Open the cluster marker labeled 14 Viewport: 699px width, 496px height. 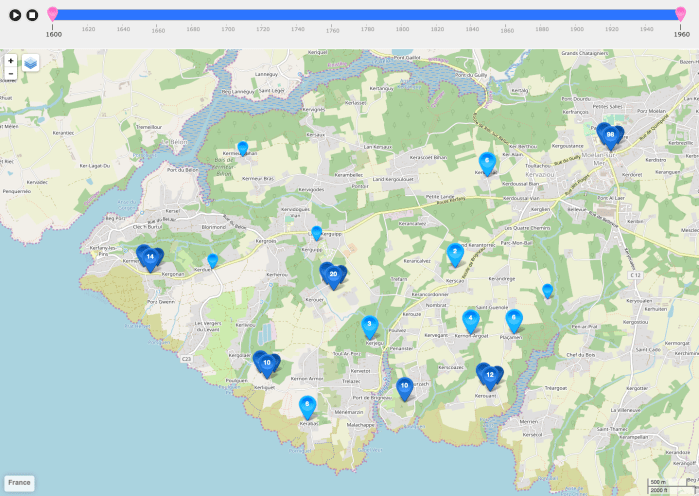(150, 258)
